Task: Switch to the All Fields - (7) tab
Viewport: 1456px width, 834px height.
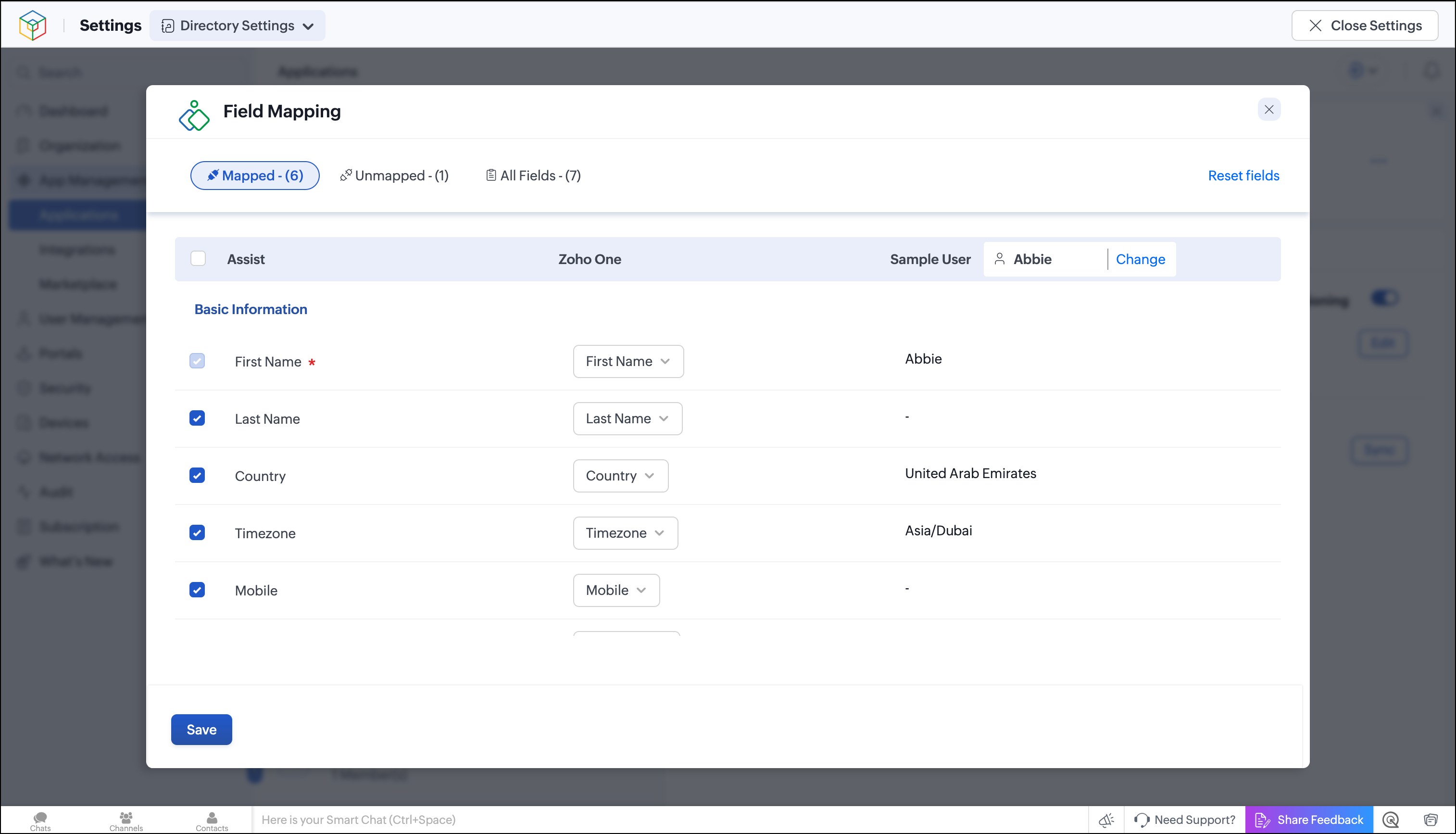Action: coord(533,175)
